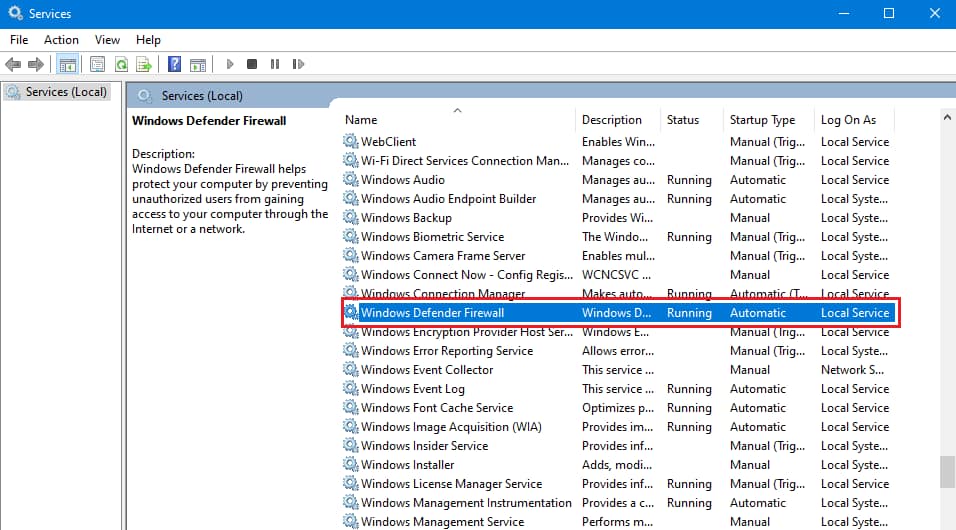Click 'WCNCSVC ...' description cell
The image size is (956, 530).
[x=616, y=274]
